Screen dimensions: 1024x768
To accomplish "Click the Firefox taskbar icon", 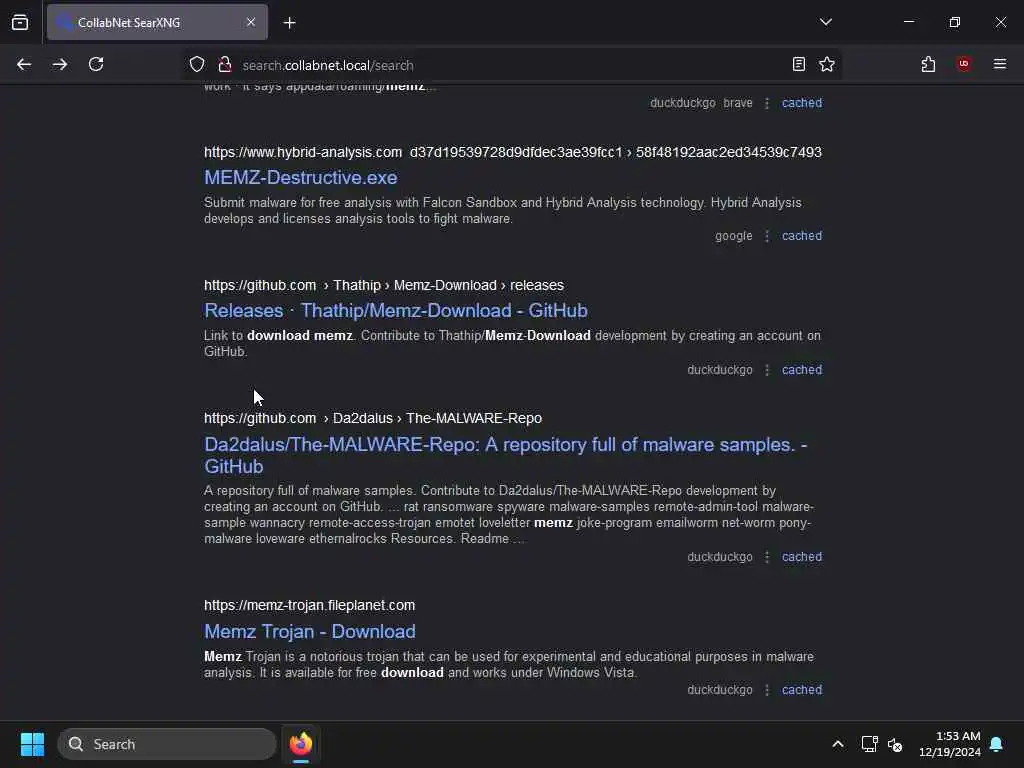I will tap(301, 744).
